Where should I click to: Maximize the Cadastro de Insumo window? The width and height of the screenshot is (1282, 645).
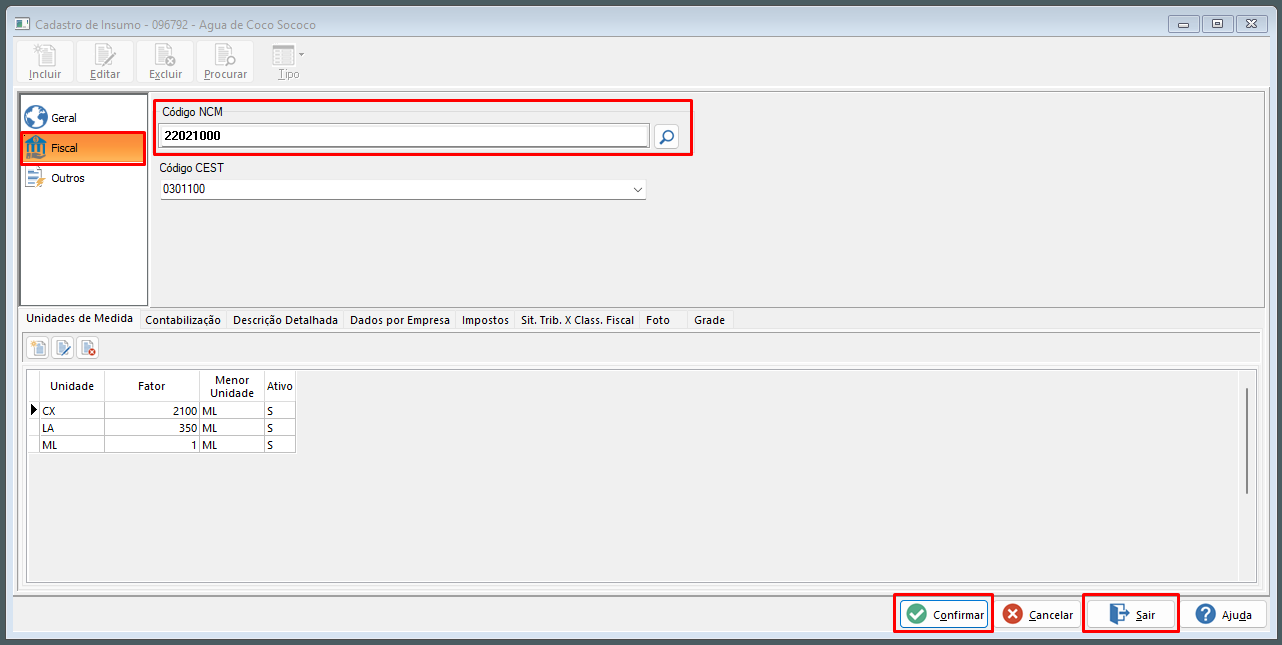point(1217,24)
